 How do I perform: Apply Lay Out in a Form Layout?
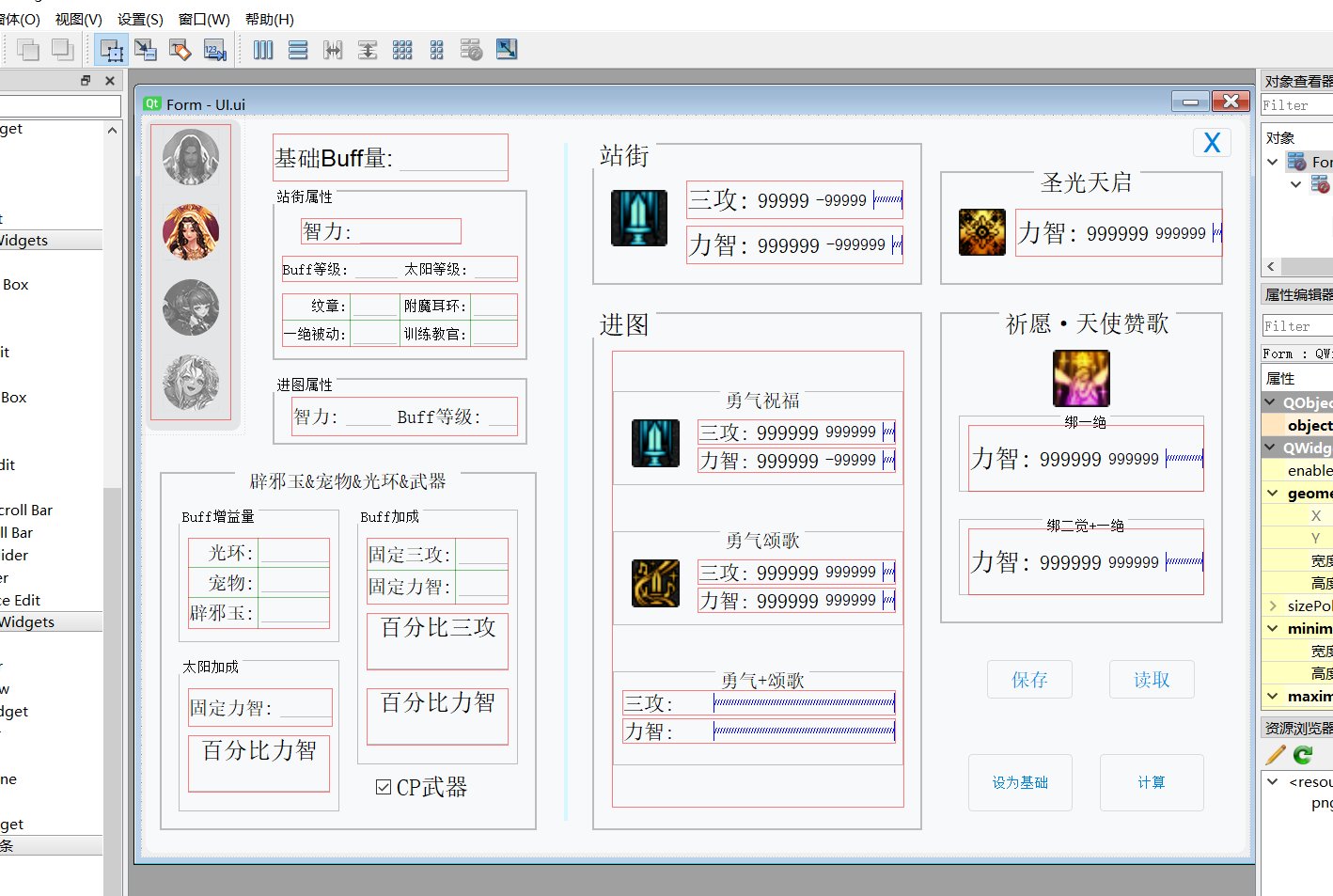coord(436,50)
